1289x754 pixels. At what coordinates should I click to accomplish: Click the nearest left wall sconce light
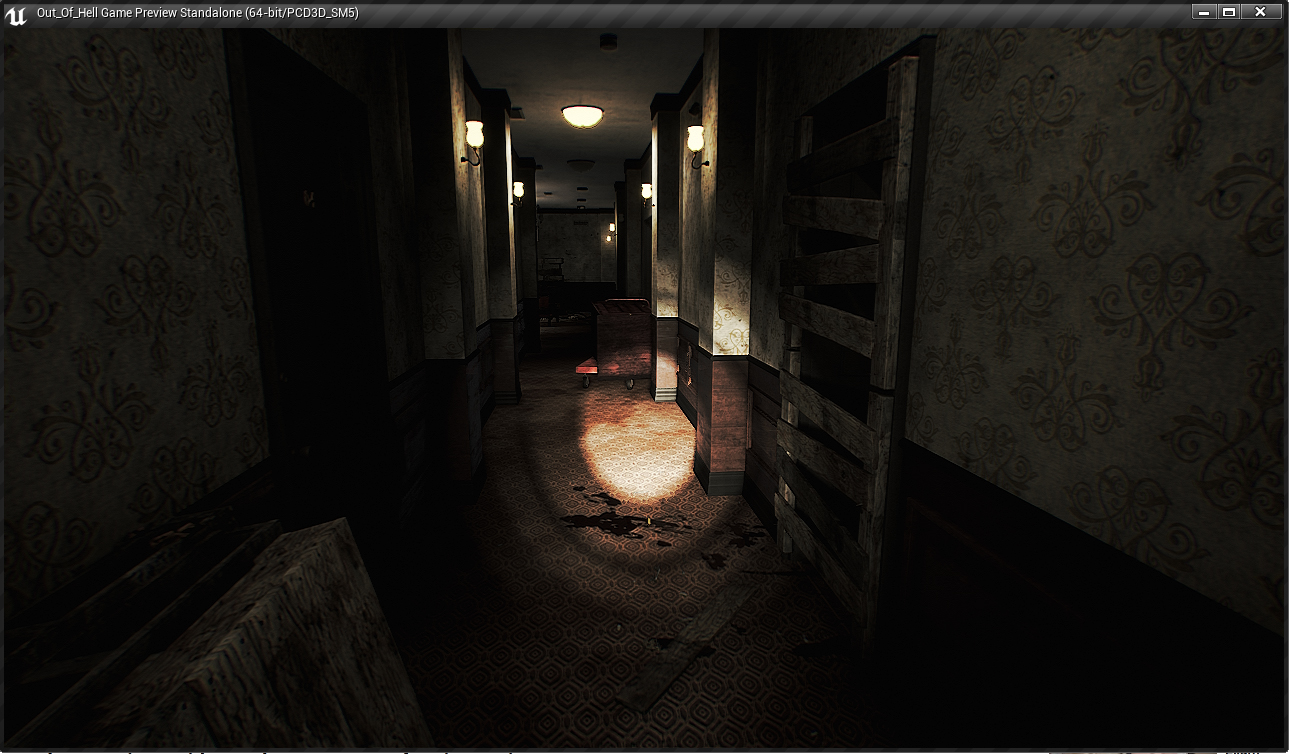[473, 140]
